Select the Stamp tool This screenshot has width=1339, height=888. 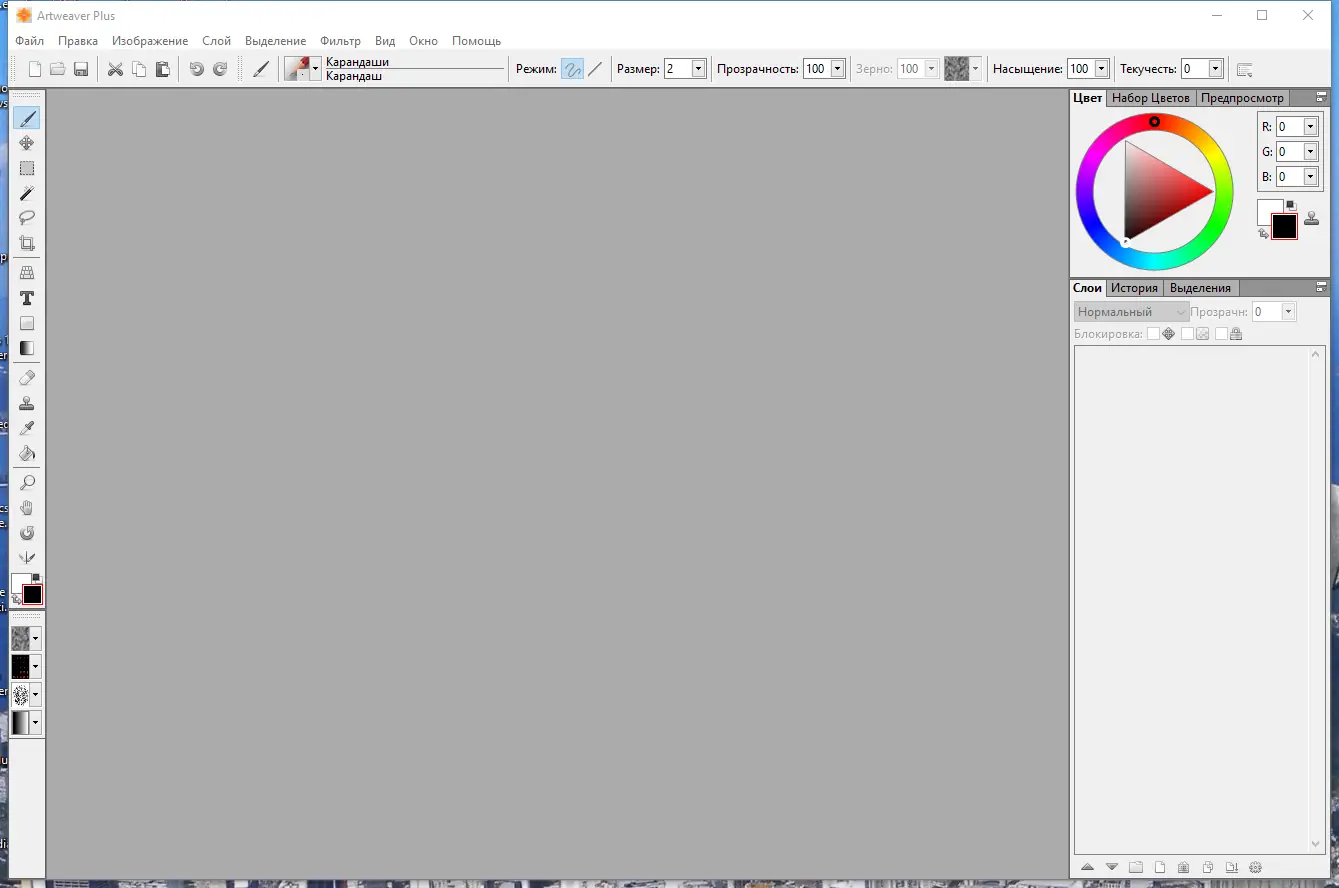tap(27, 403)
